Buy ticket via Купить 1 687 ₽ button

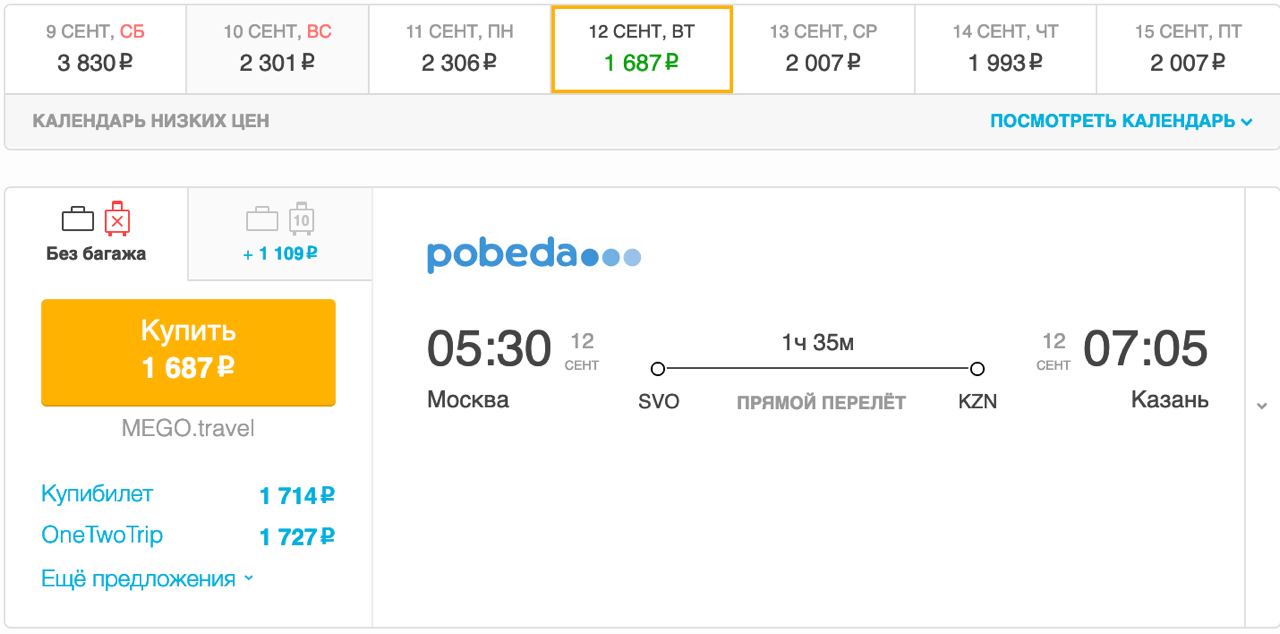(x=188, y=352)
